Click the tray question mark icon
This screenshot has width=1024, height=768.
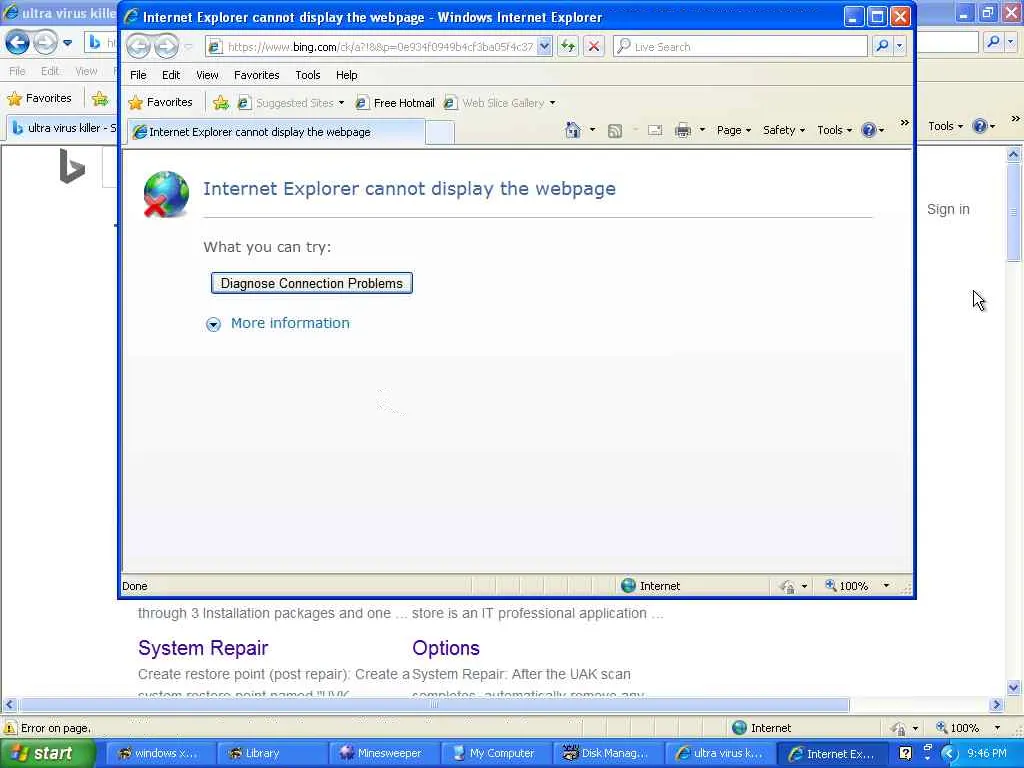click(905, 753)
